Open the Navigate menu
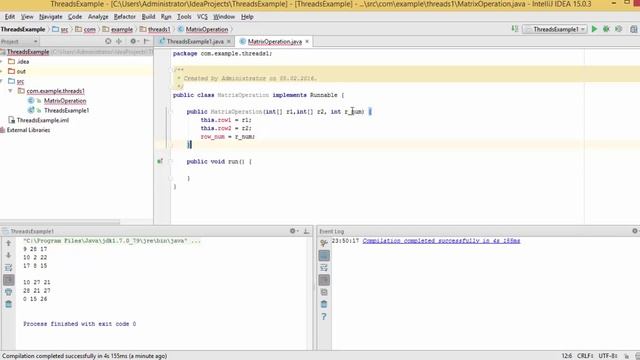640x360 pixels. (51, 17)
